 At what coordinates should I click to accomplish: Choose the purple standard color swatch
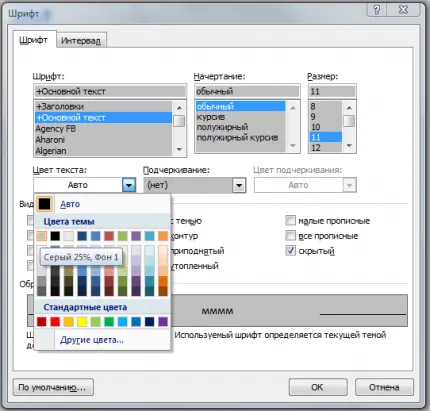click(x=163, y=322)
